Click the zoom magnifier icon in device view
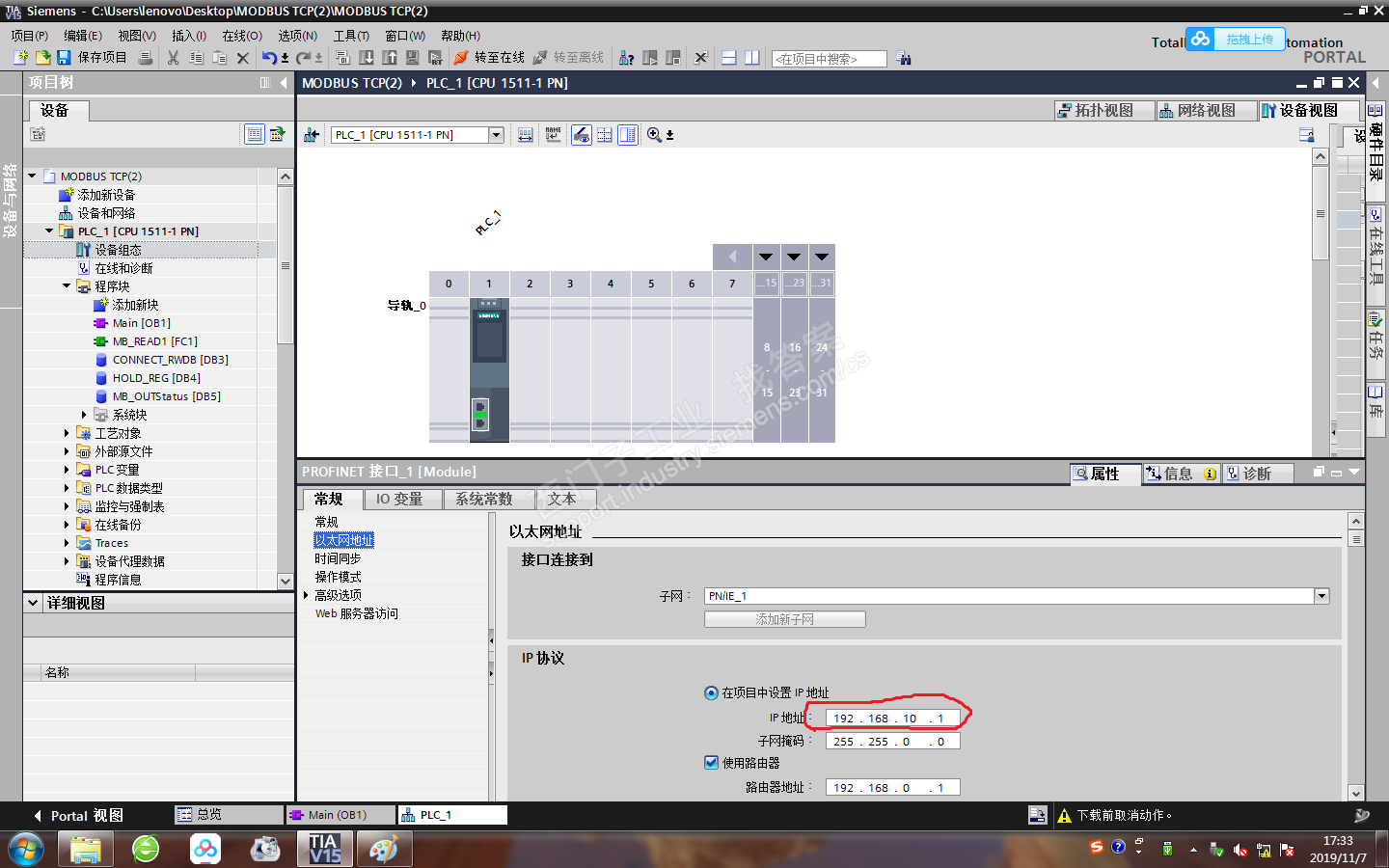 654,135
